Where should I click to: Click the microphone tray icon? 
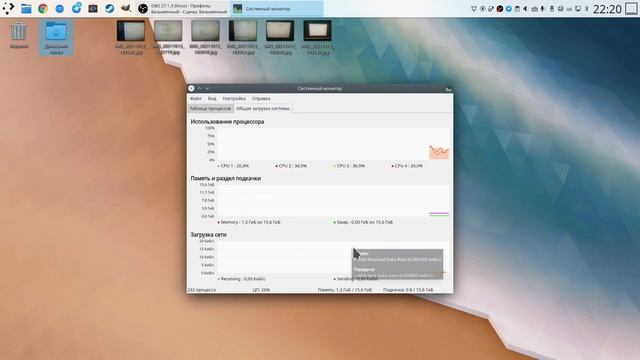pyautogui.click(x=542, y=9)
